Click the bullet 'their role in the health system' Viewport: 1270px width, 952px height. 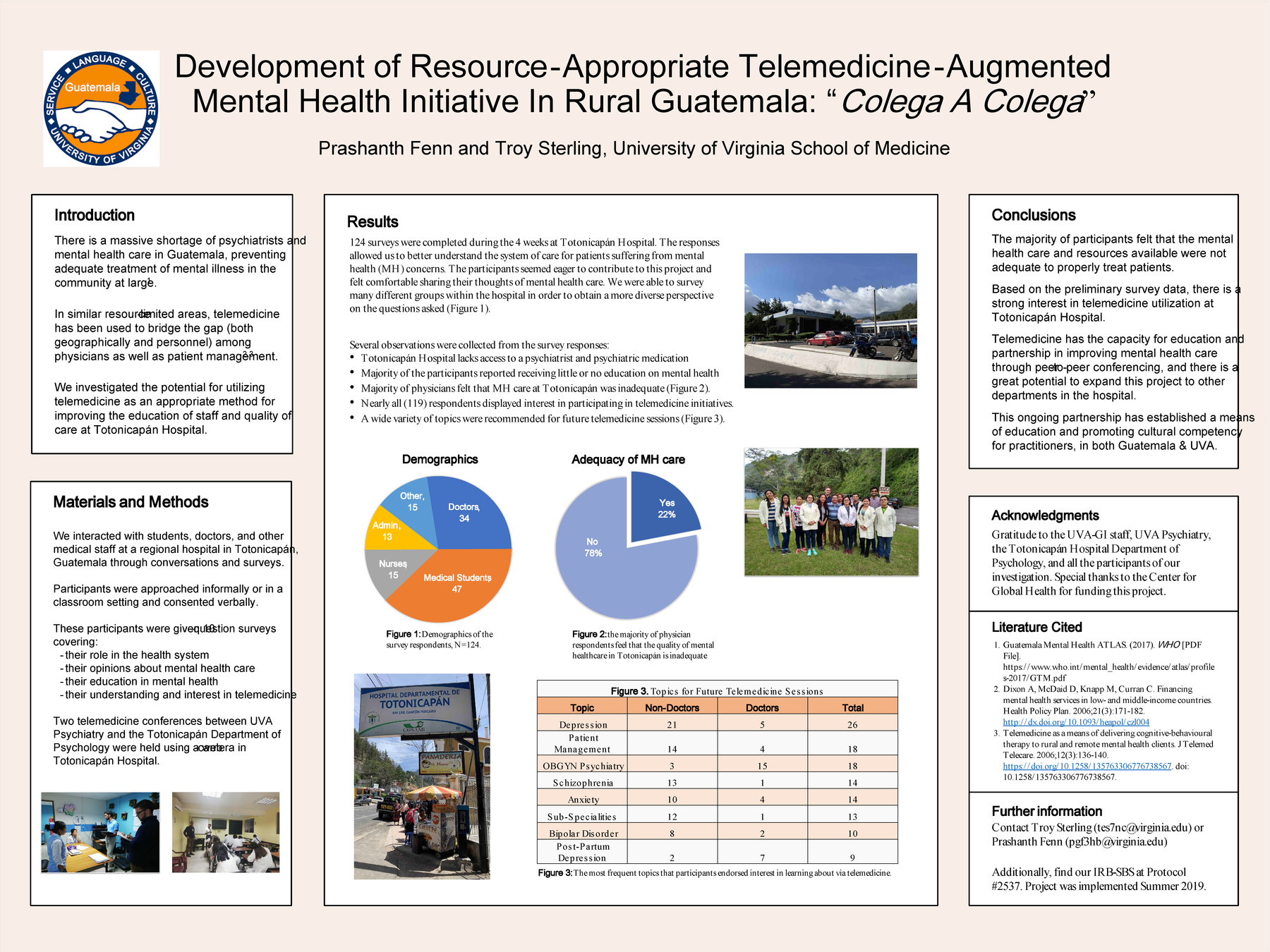point(135,655)
